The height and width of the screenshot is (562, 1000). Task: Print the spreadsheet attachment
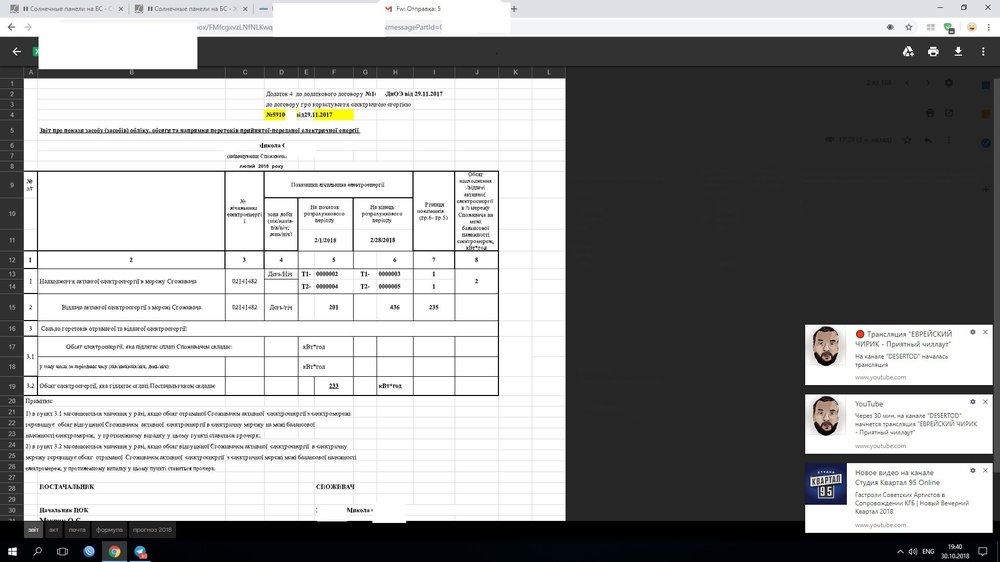pos(933,51)
